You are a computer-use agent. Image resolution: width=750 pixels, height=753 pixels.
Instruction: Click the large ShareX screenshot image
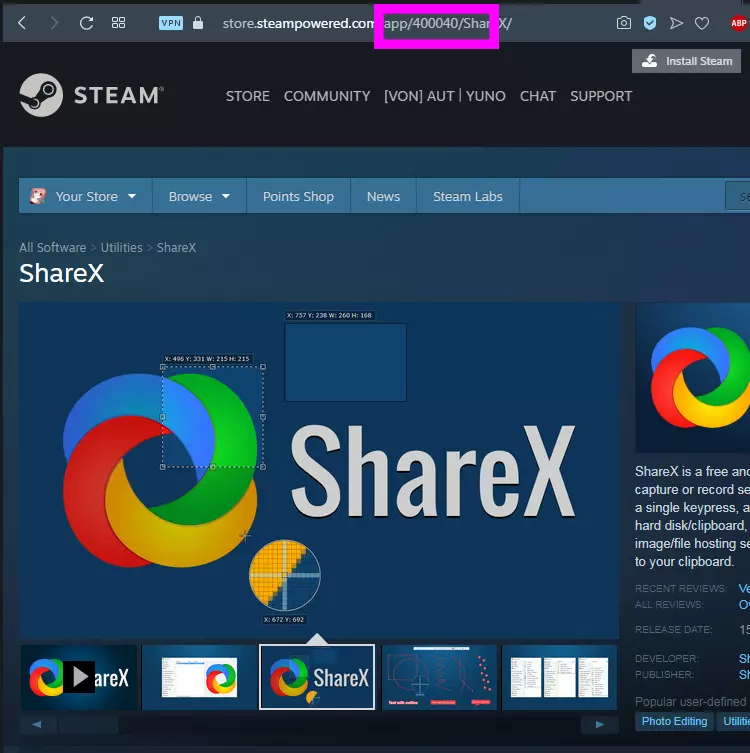(x=319, y=471)
